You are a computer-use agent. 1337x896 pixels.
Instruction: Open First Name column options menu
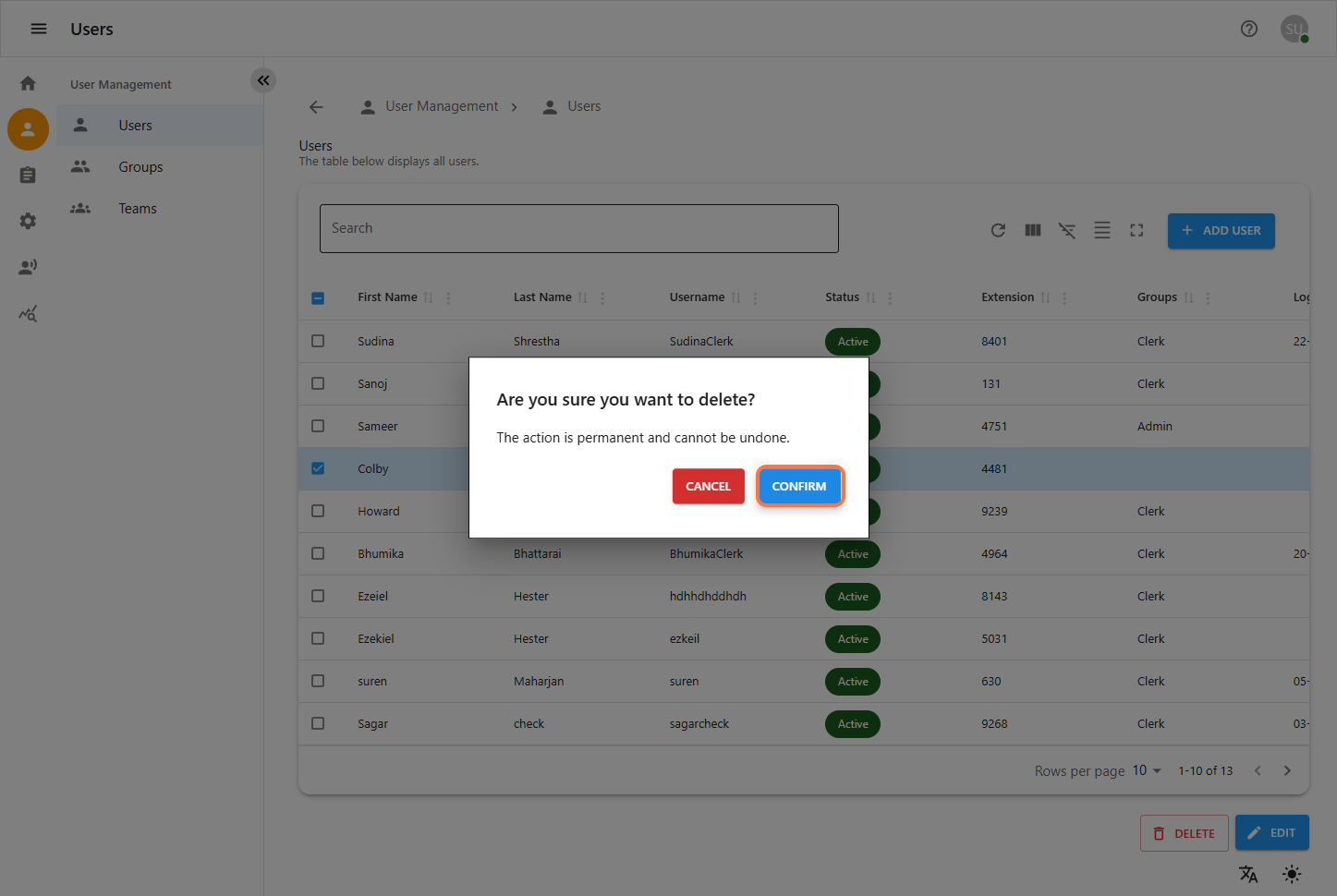(448, 297)
